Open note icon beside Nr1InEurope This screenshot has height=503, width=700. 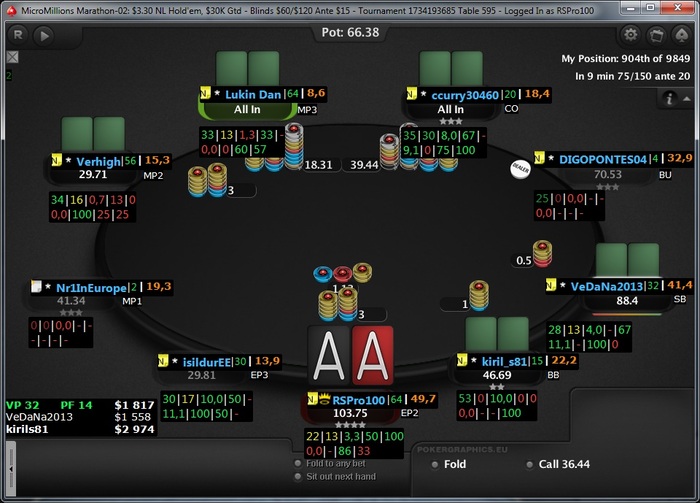[36, 286]
